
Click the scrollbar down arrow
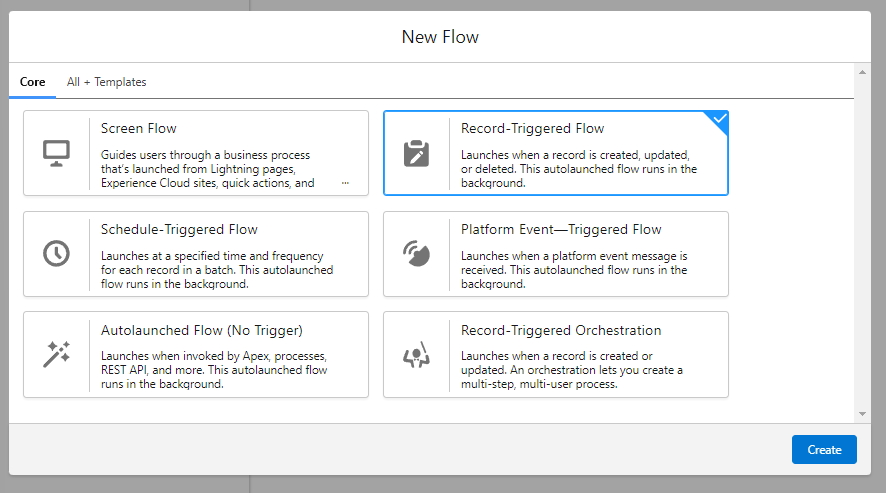(x=862, y=413)
